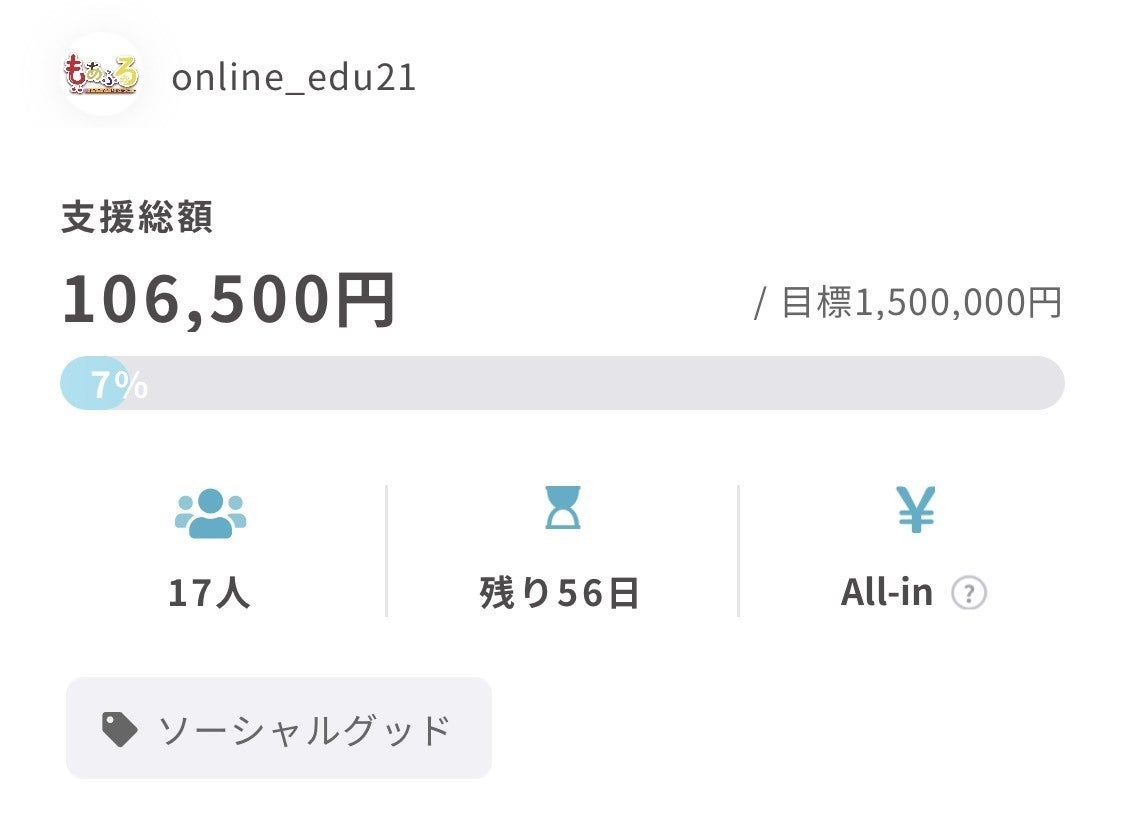Viewport: 1125px width, 821px height.
Task: Click the 目標1,500,000円 goal text
Action: (x=920, y=302)
